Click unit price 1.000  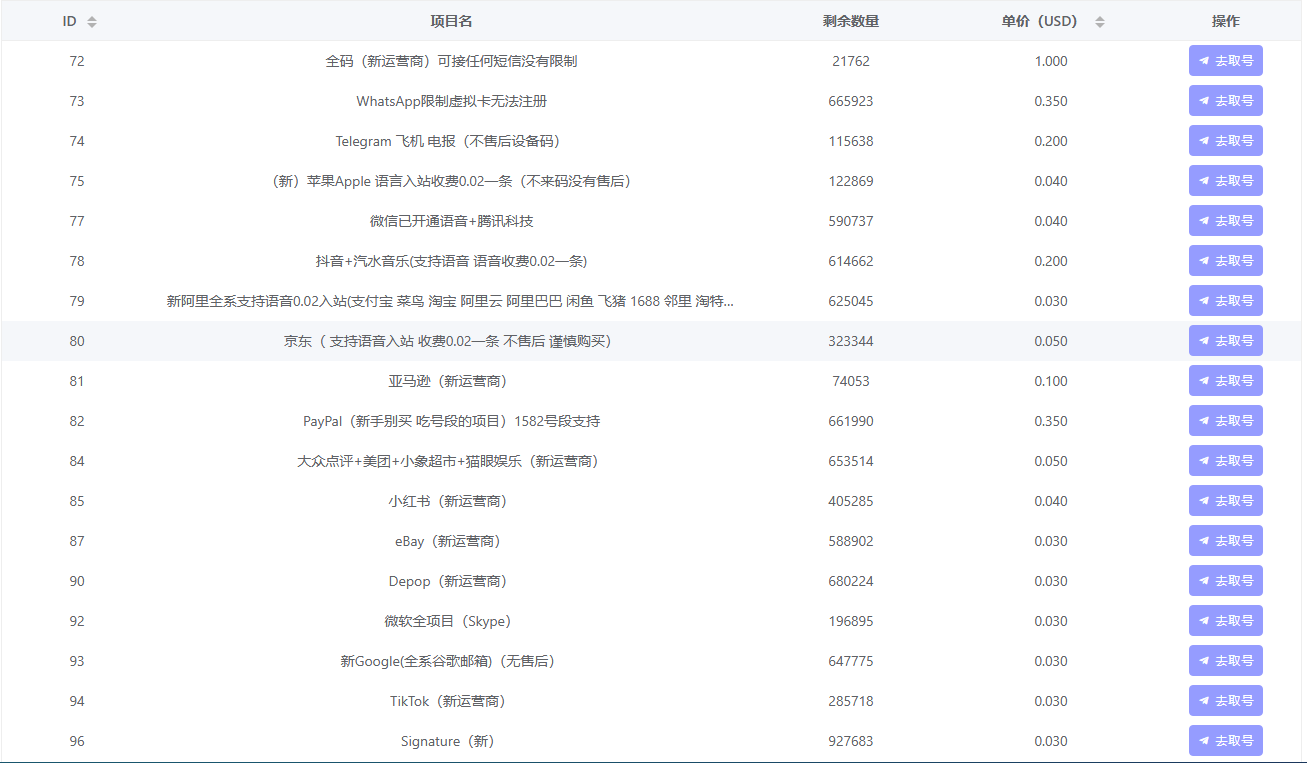coord(1051,61)
